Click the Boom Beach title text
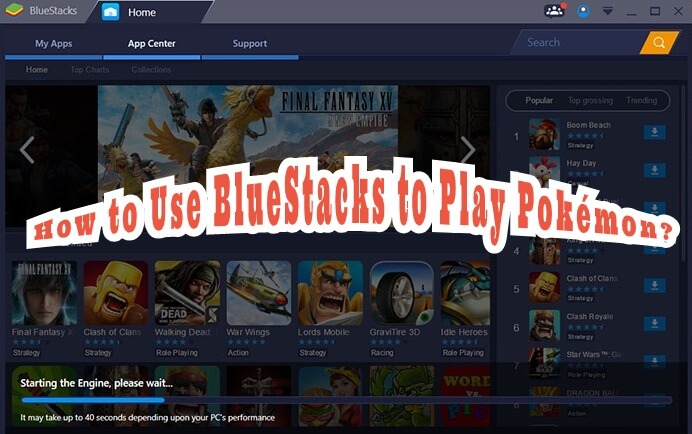The height and width of the screenshot is (434, 692). pyautogui.click(x=588, y=125)
